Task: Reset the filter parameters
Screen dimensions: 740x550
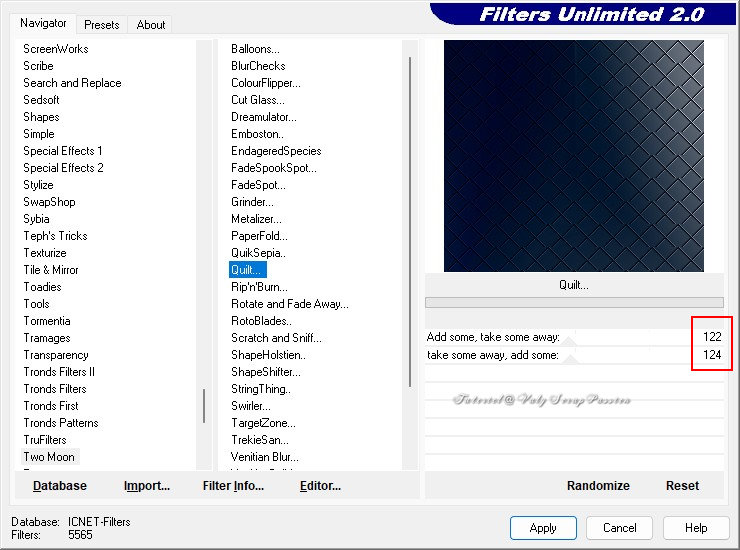Action: (682, 486)
